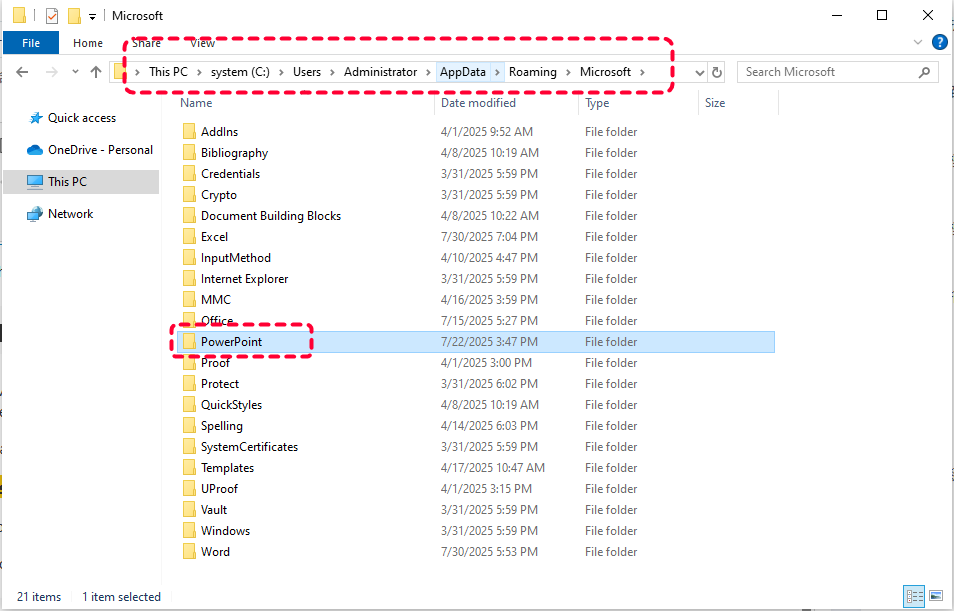Image resolution: width=954 pixels, height=611 pixels.
Task: Go back with the left arrow
Action: pos(23,72)
